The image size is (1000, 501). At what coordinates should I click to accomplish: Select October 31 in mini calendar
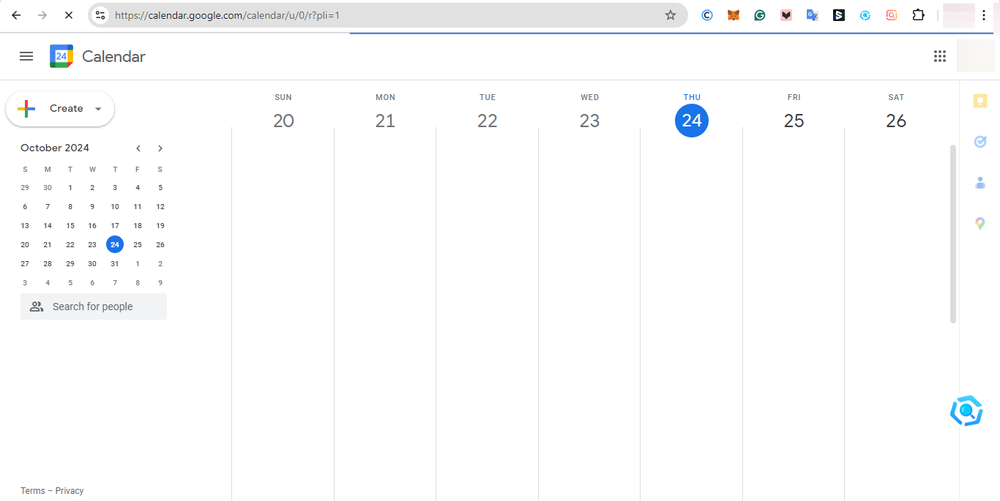tap(115, 264)
